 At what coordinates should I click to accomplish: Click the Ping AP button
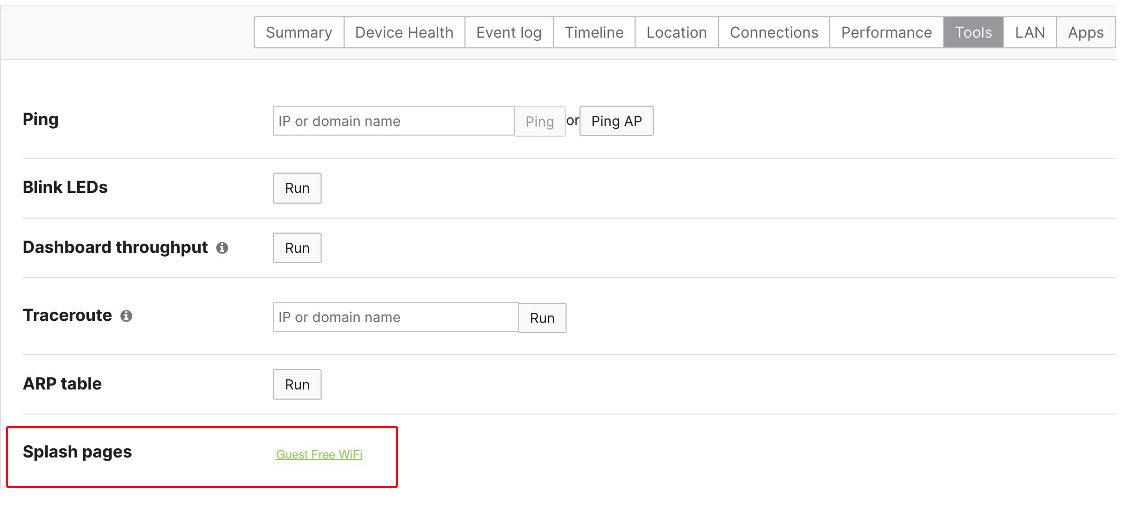[616, 121]
